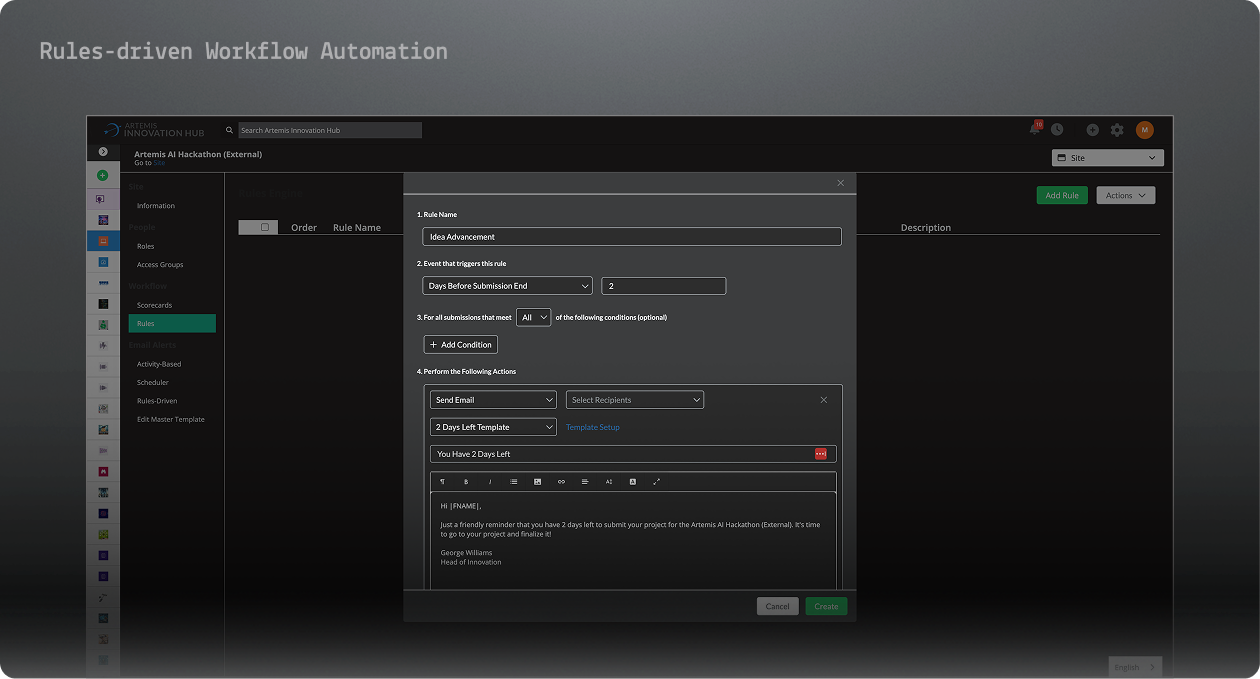Apply italic formatting in the email body toolbar

coord(490,481)
